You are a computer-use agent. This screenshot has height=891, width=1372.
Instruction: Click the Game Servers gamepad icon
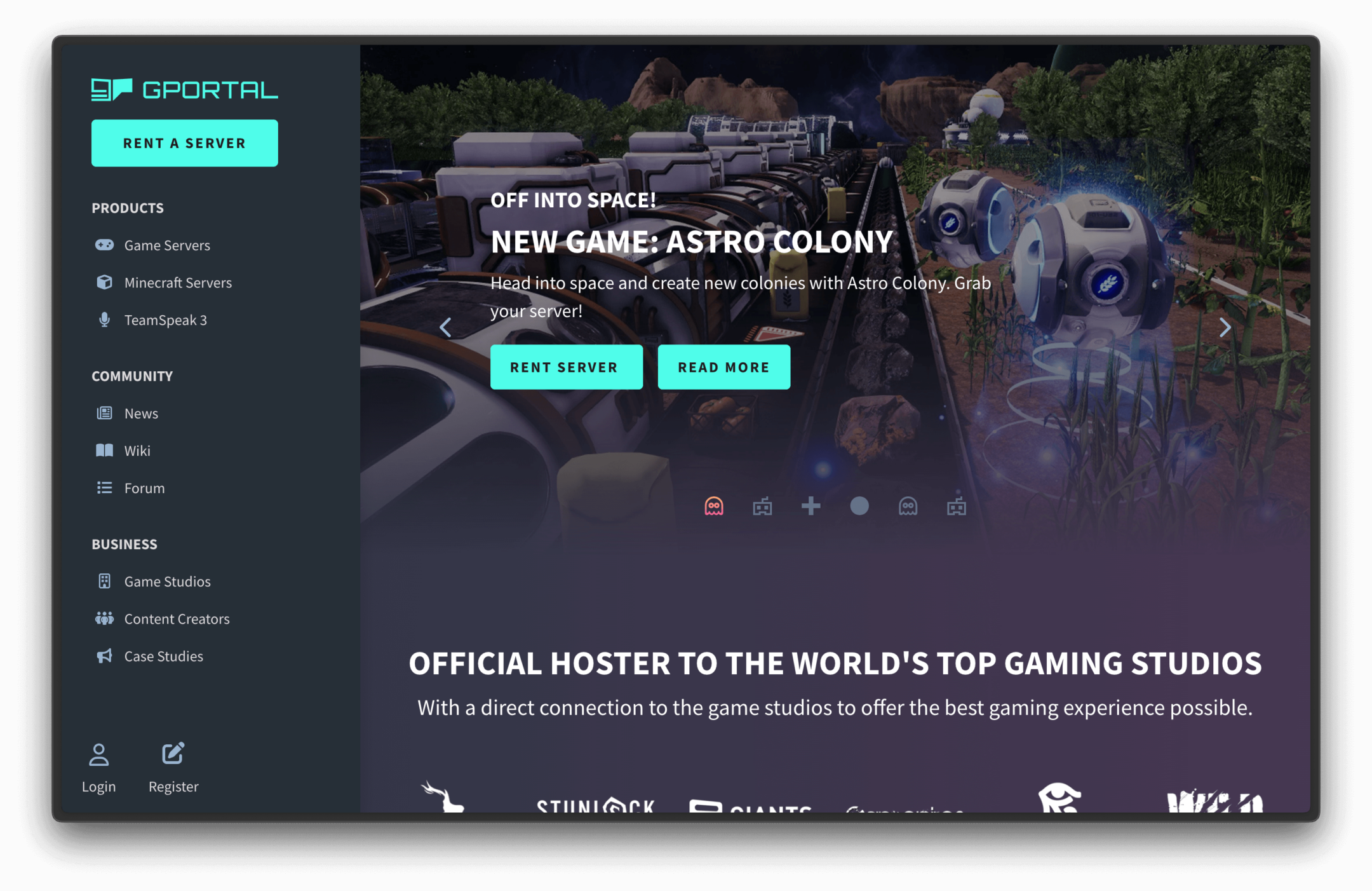tap(104, 245)
